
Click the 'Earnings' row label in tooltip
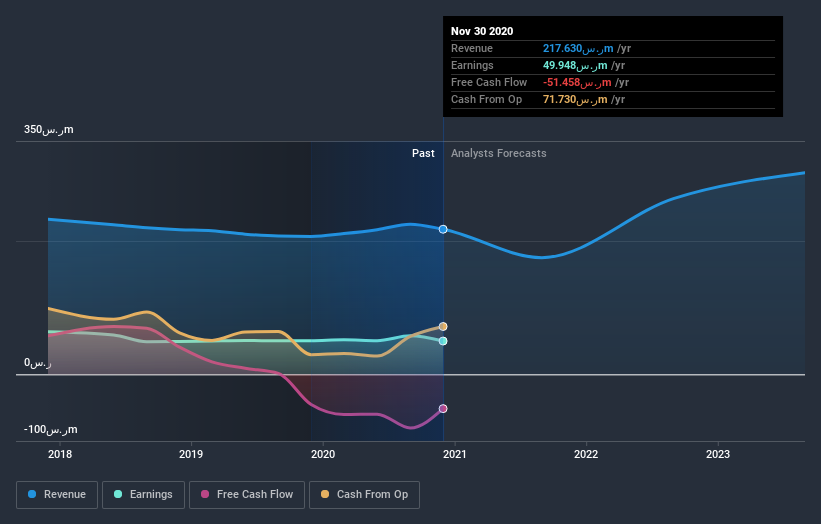coord(472,65)
